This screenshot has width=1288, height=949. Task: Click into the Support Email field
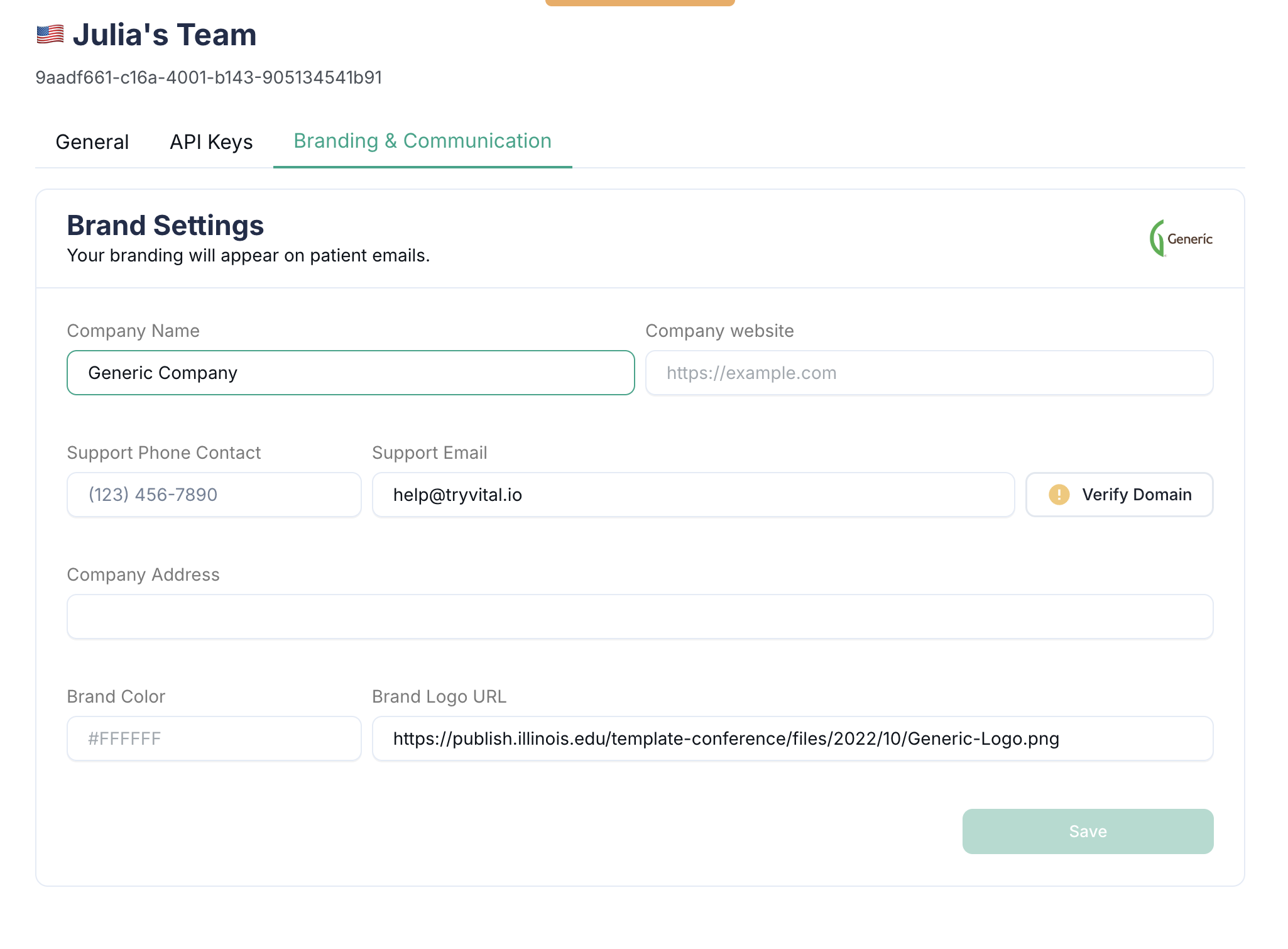click(692, 495)
